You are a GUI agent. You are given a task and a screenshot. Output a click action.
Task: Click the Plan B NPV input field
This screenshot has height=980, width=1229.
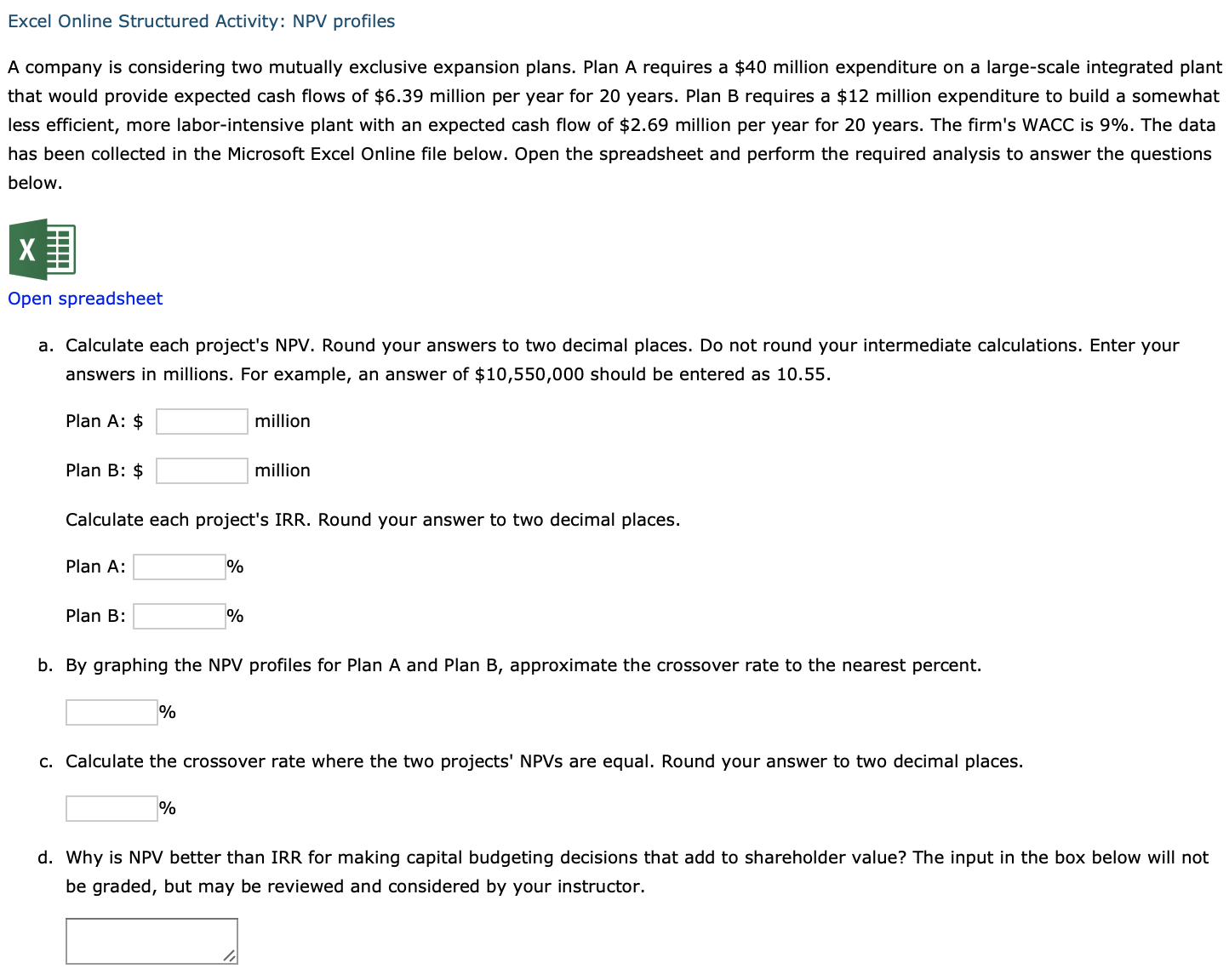201,470
